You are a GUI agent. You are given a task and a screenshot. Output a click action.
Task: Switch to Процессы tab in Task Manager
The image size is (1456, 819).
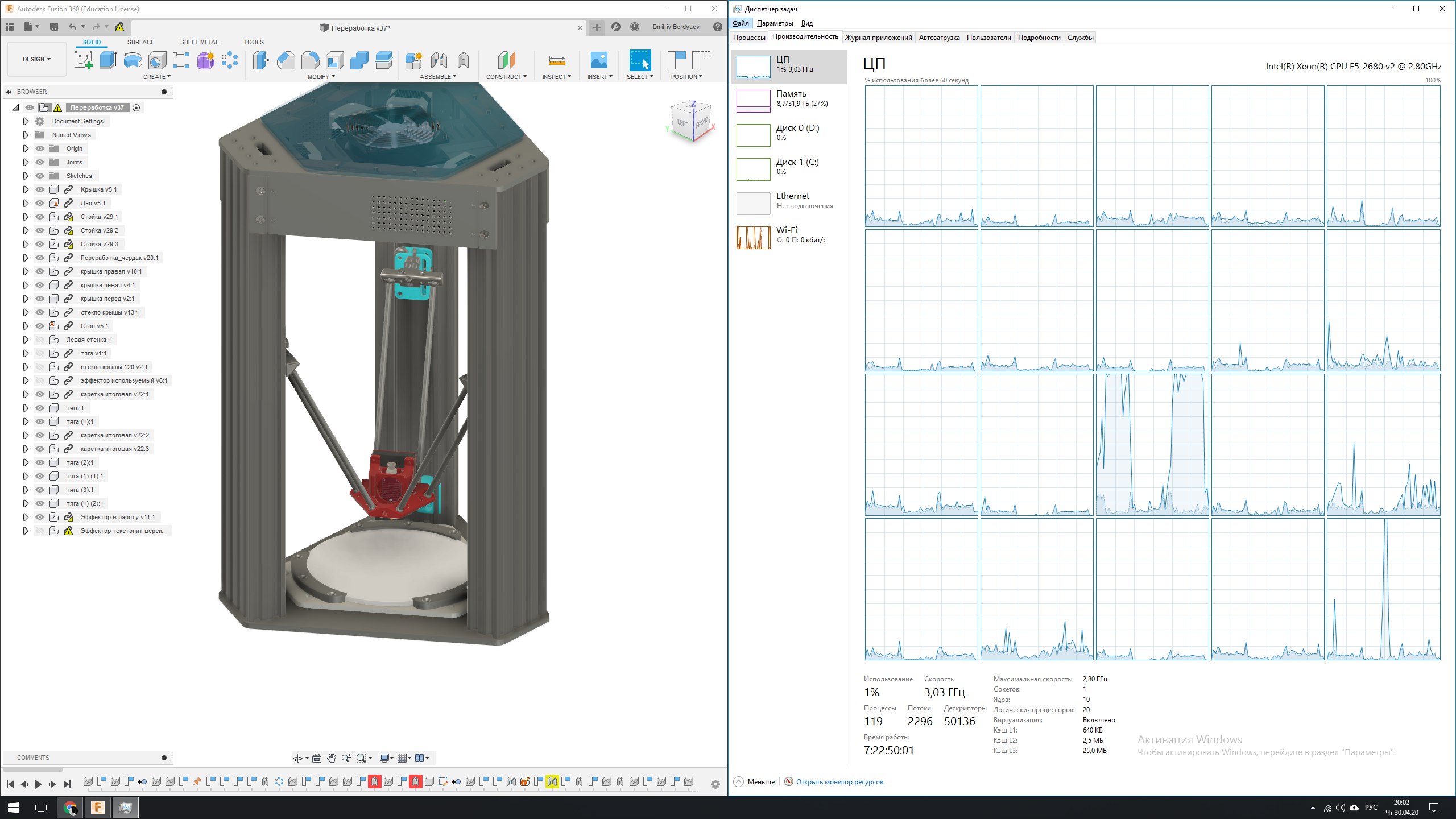tap(749, 38)
